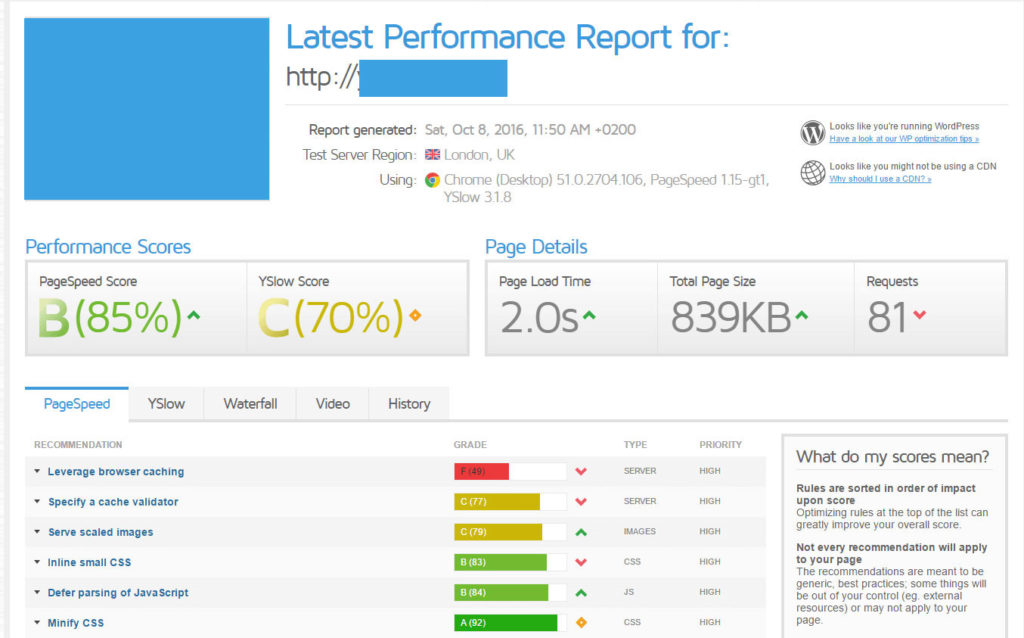1024x638 pixels.
Task: Open the Waterfall tab
Action: click(250, 404)
